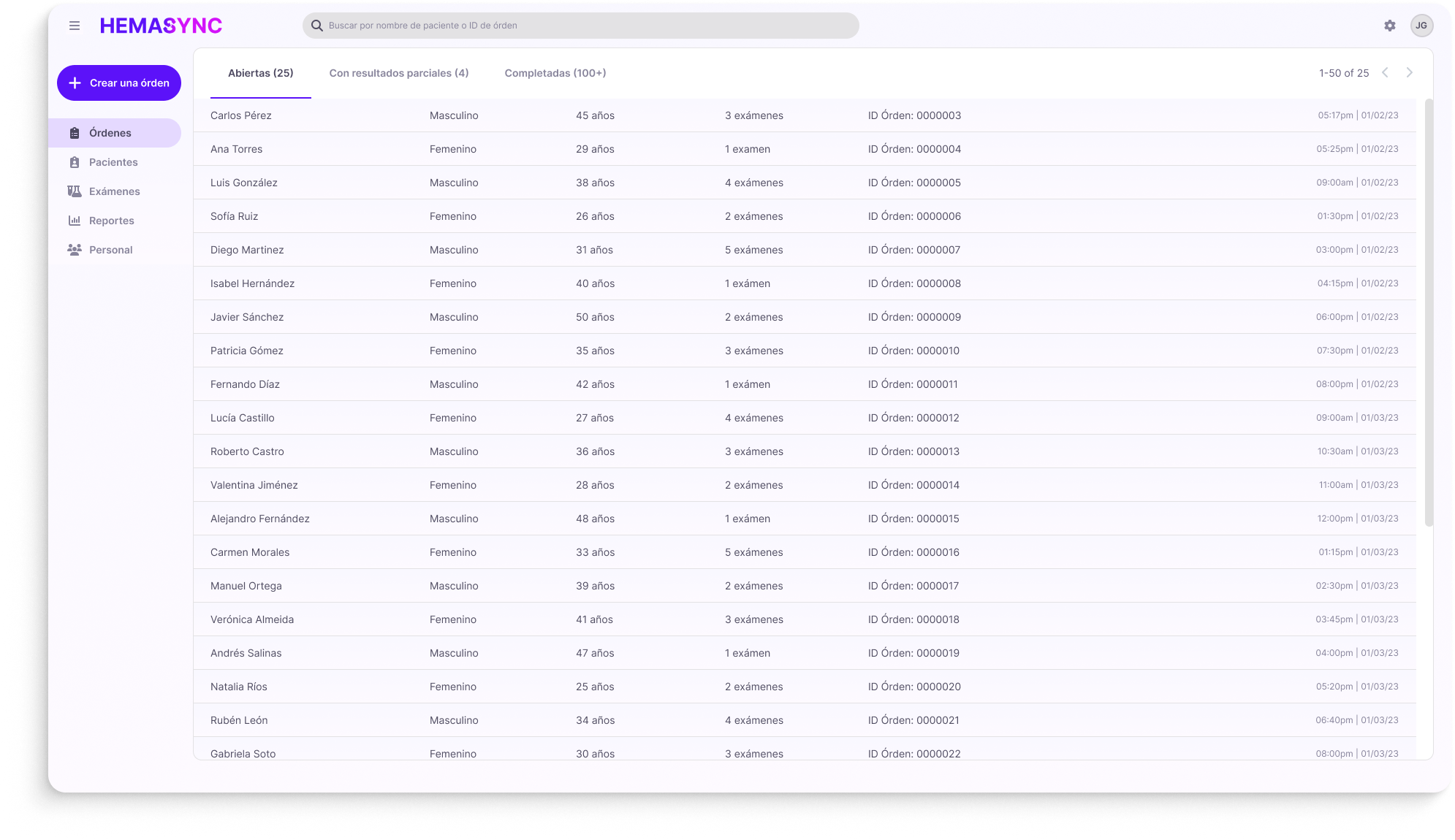
Task: Click the Órdenes clipboard icon
Action: tap(75, 133)
